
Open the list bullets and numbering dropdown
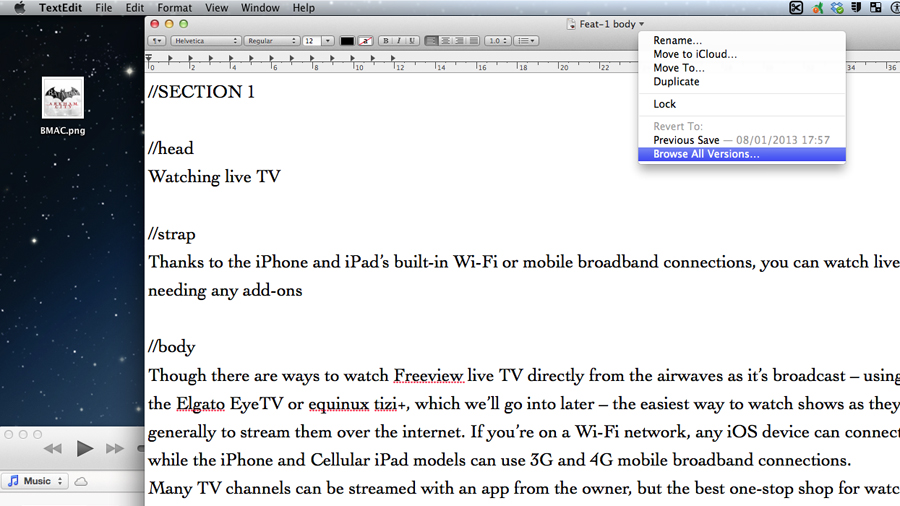coord(526,41)
